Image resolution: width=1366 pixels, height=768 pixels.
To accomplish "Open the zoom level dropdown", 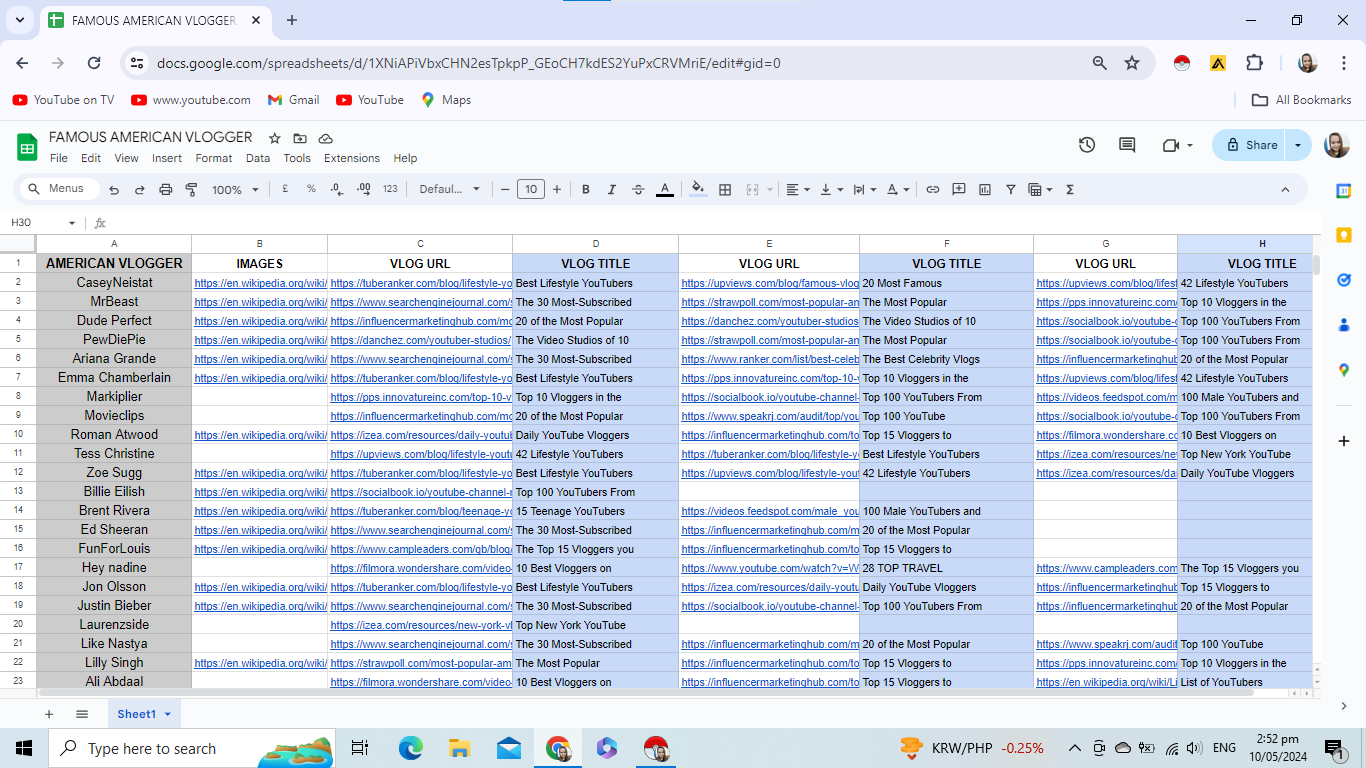I will click(235, 189).
